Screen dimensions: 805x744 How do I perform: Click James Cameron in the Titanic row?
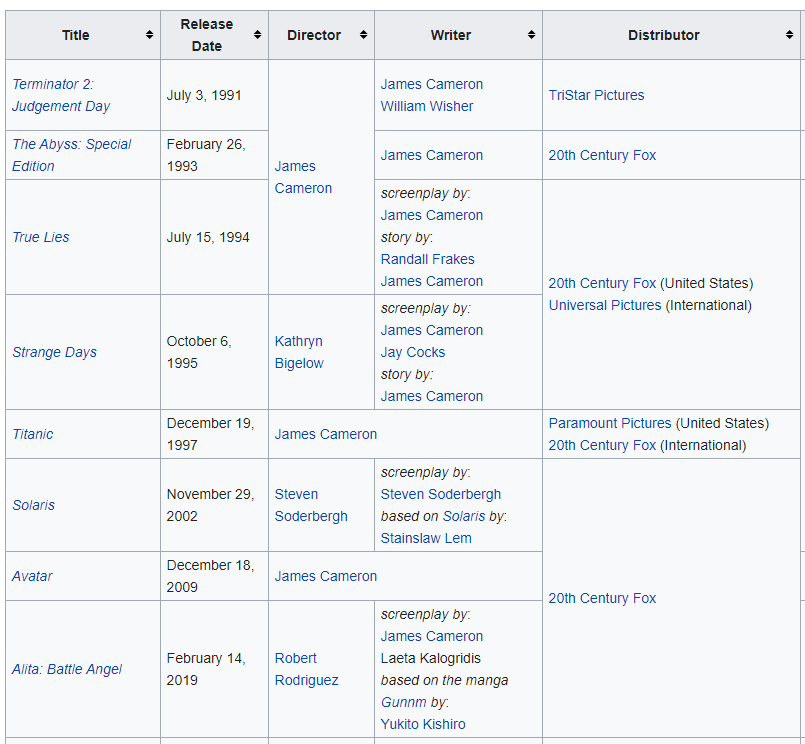coord(325,434)
